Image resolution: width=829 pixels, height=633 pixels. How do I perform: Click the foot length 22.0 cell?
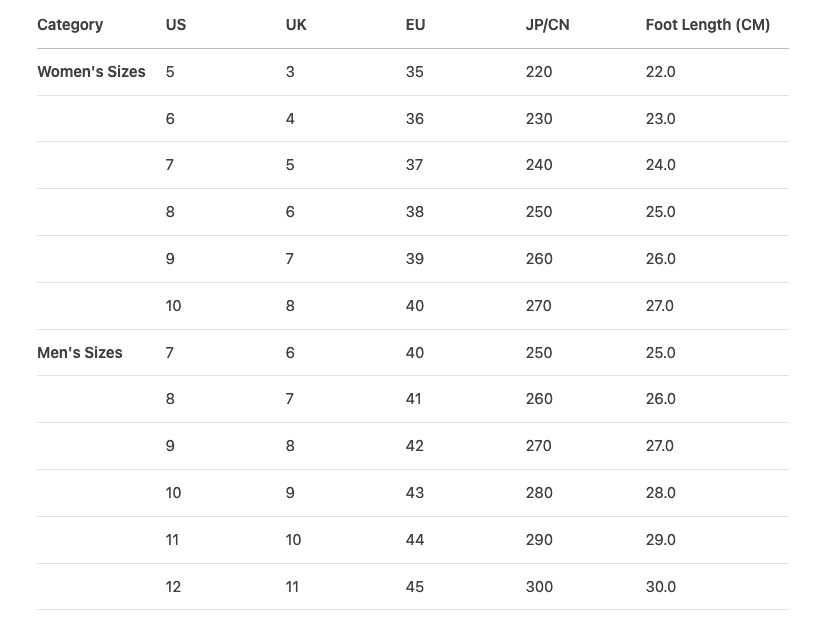[660, 72]
